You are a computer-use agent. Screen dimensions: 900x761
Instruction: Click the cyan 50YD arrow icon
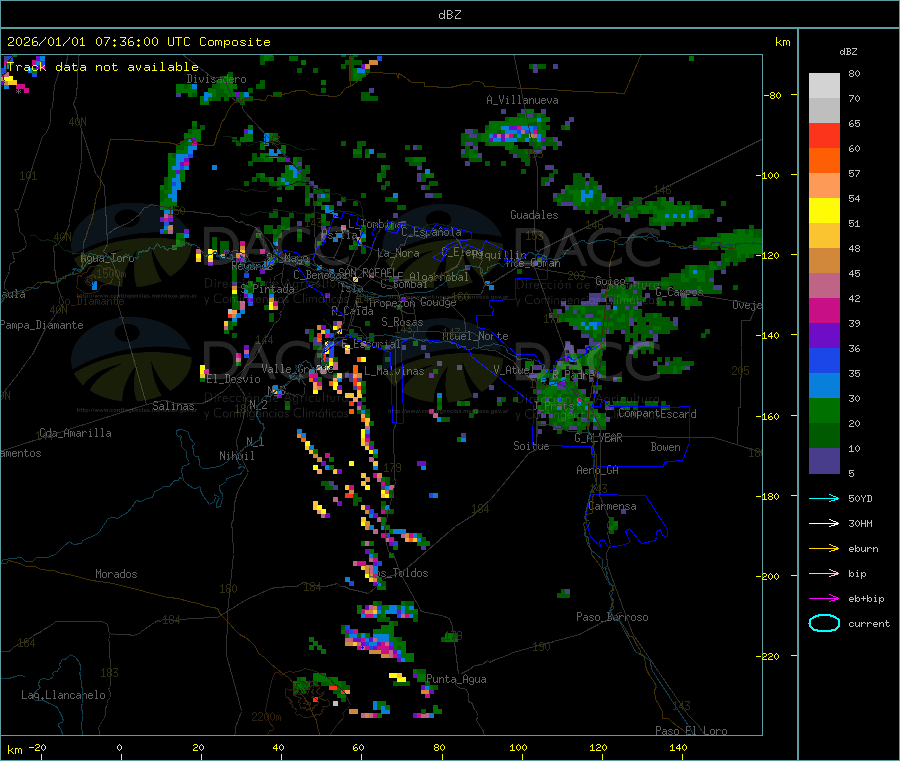click(824, 498)
